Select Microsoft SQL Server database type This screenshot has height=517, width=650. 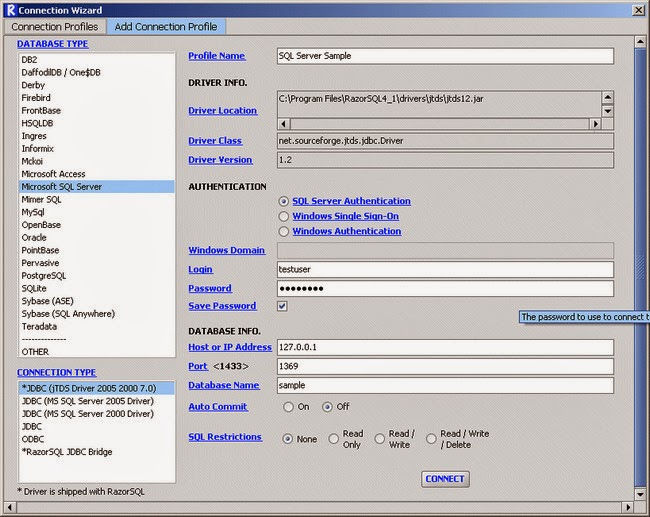pyautogui.click(x=97, y=187)
